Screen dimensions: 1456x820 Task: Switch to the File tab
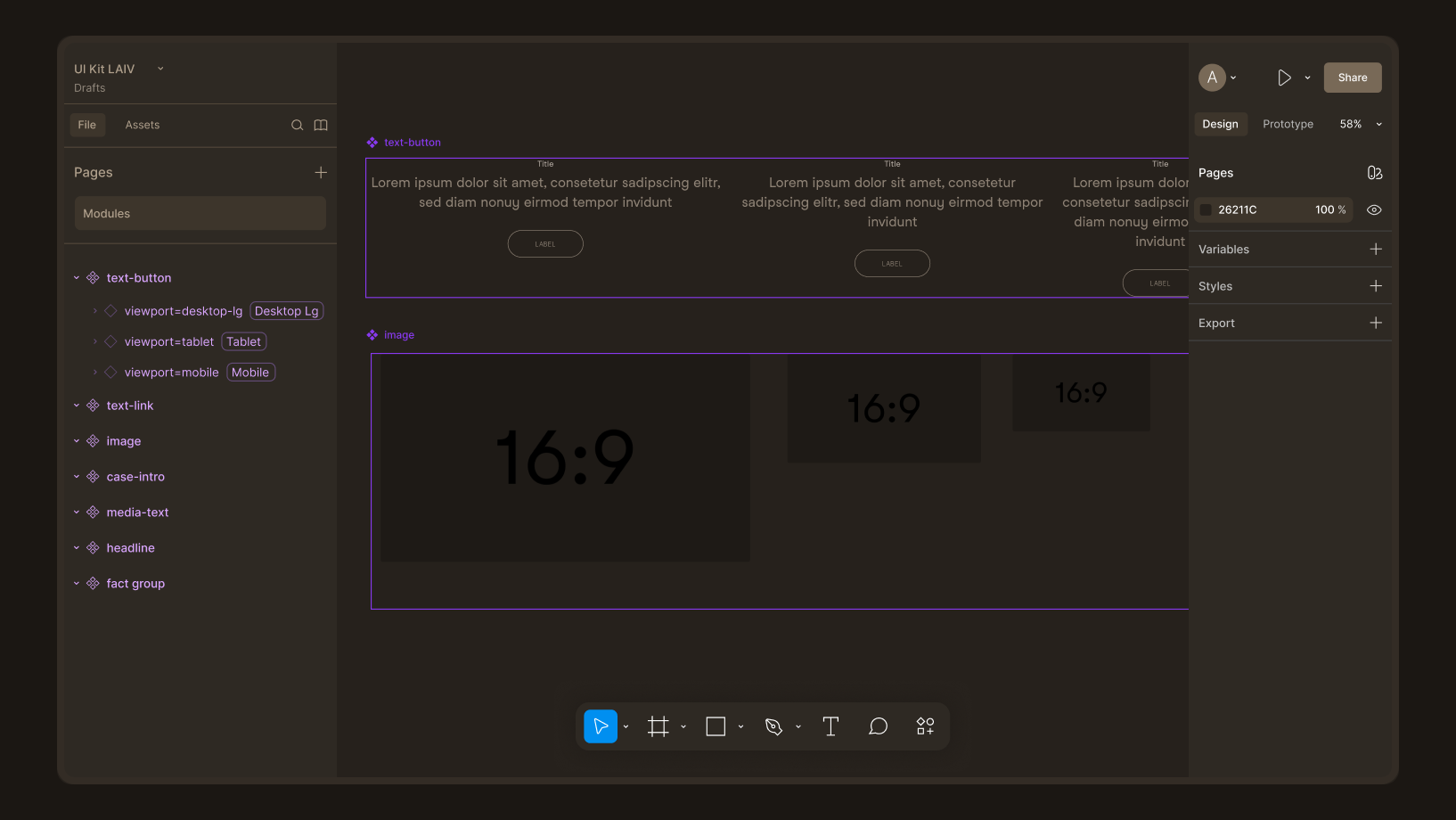coord(87,125)
